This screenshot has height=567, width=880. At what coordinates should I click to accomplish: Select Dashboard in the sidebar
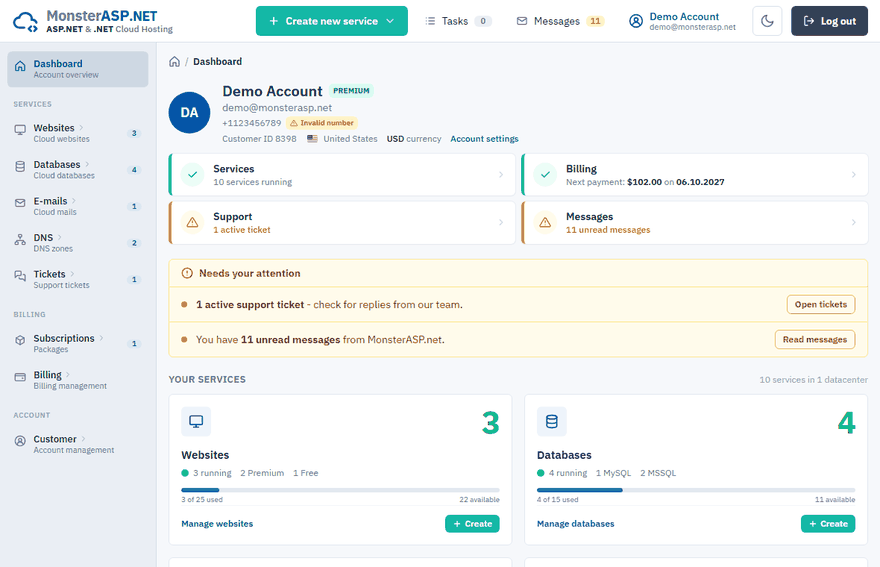pyautogui.click(x=77, y=69)
